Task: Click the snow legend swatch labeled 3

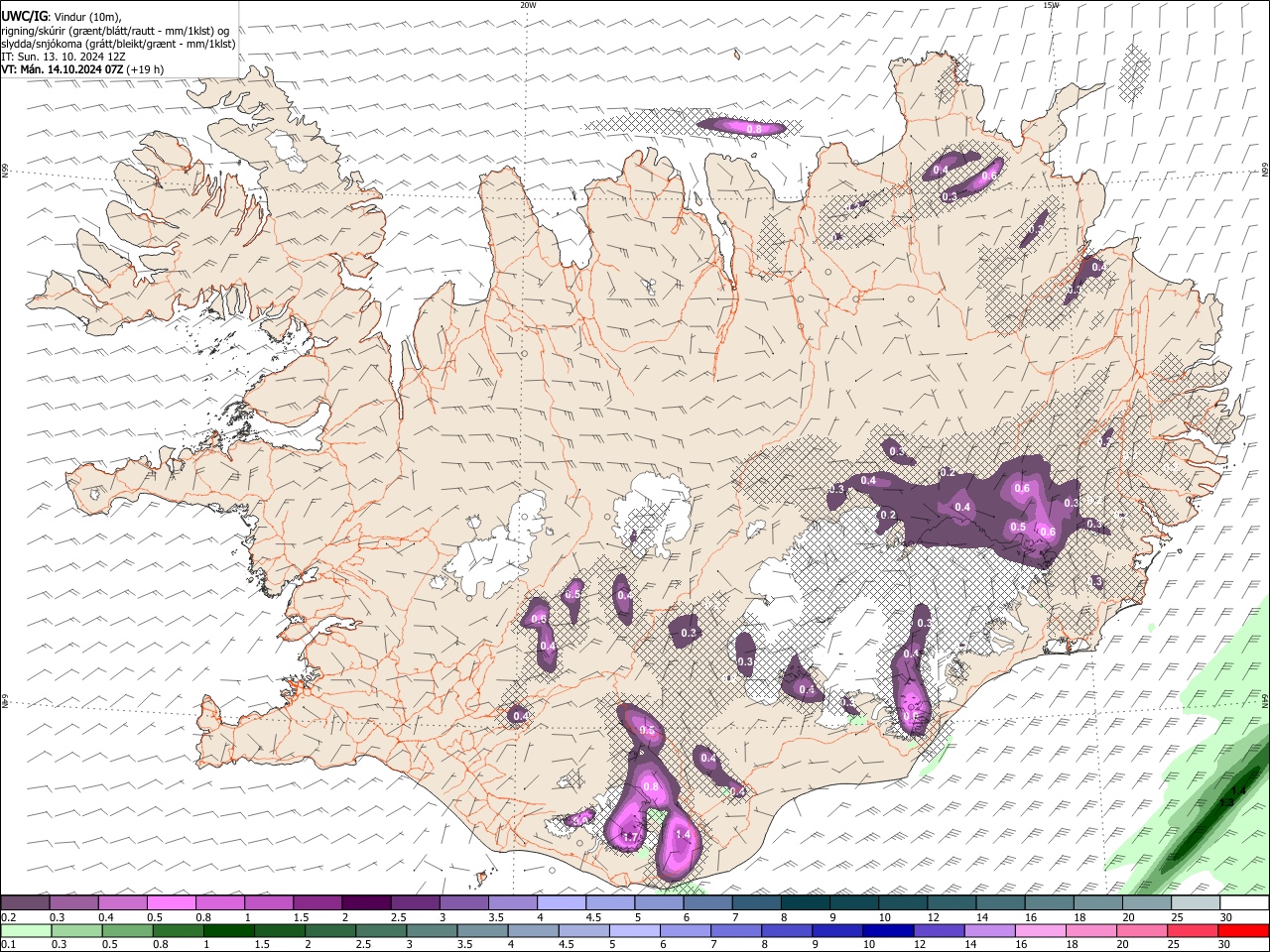Action: coord(463,903)
